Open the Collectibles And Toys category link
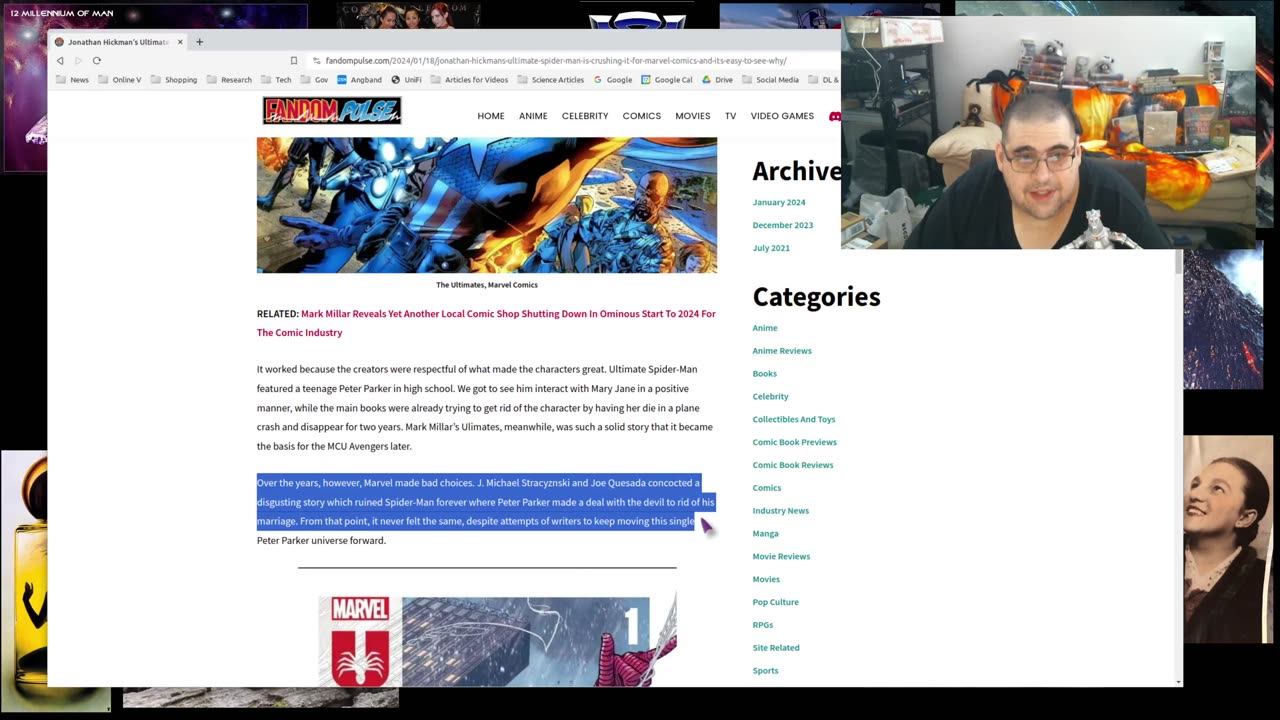This screenshot has height=720, width=1280. (794, 420)
